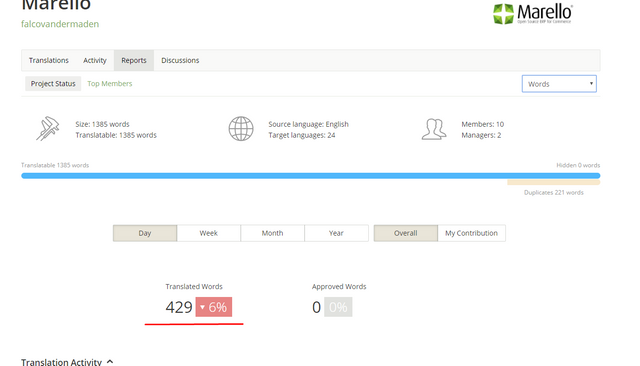The height and width of the screenshot is (366, 640).
Task: Click 'Target languages: 24' text
Action: [x=302, y=135]
